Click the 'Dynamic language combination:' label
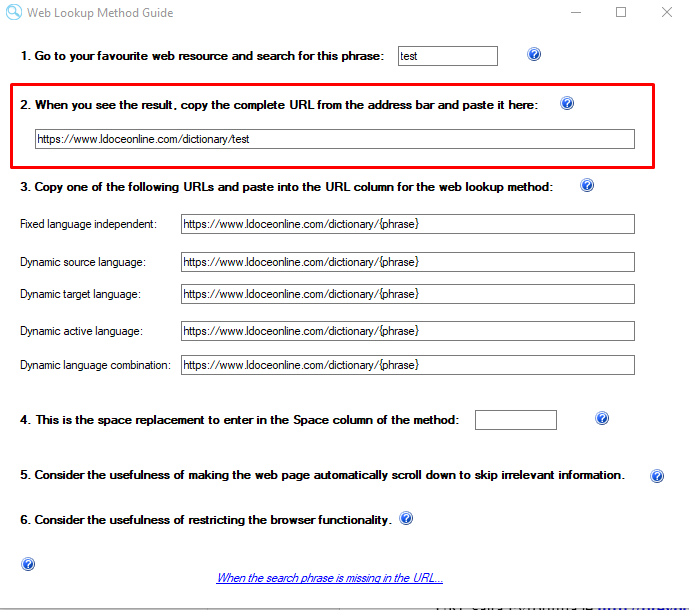 click(x=95, y=365)
